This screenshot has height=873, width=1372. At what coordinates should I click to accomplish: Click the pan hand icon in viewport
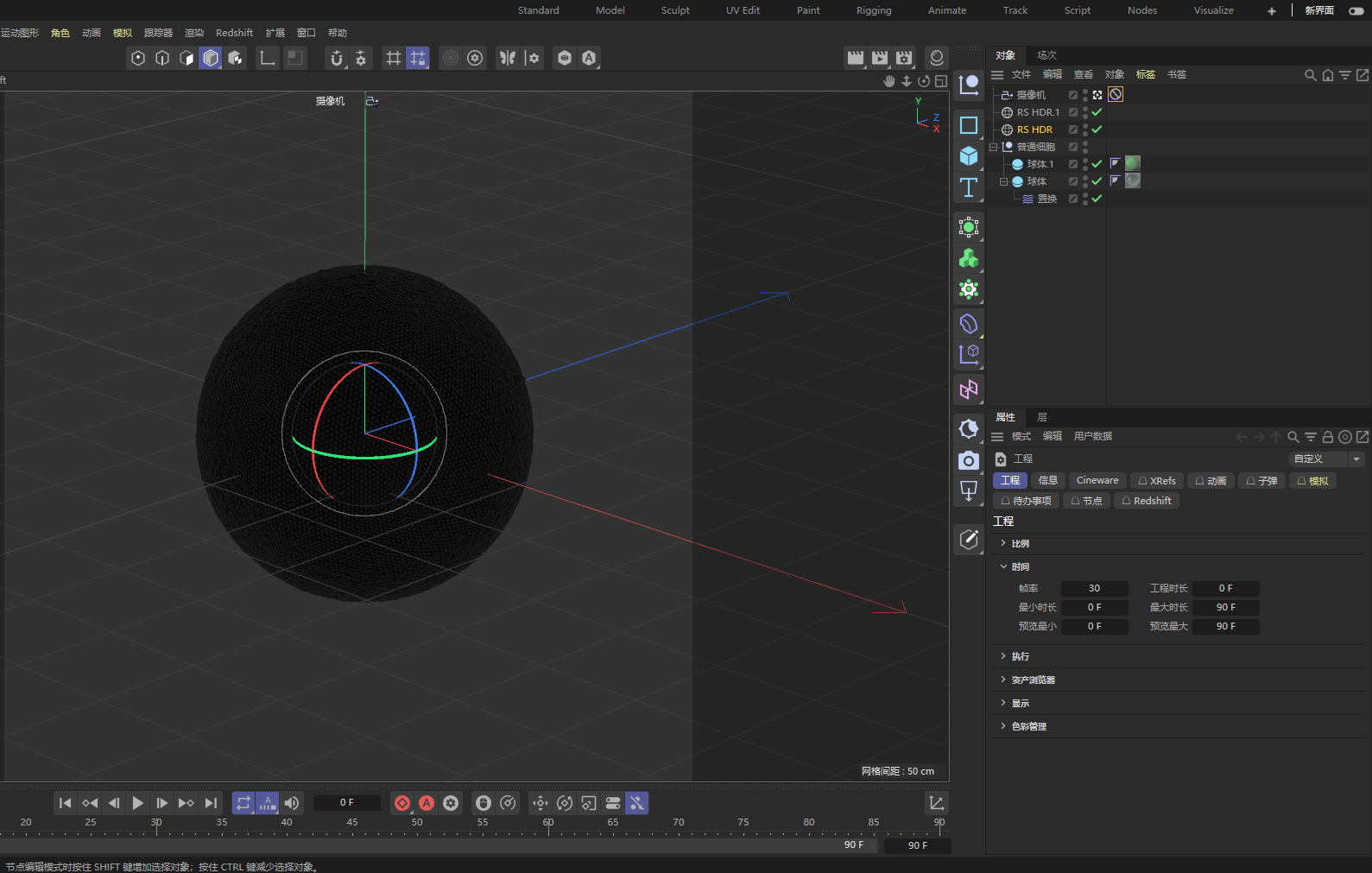[x=889, y=81]
